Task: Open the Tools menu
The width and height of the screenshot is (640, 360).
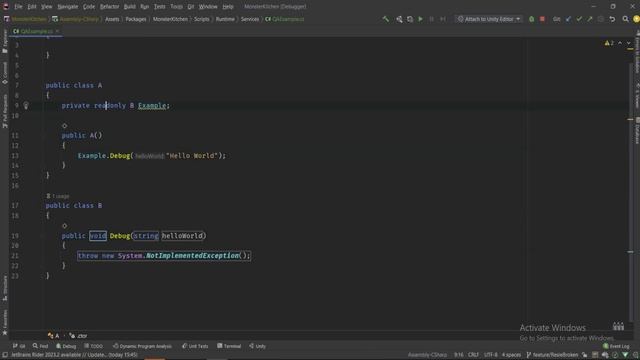Action: (x=176, y=7)
